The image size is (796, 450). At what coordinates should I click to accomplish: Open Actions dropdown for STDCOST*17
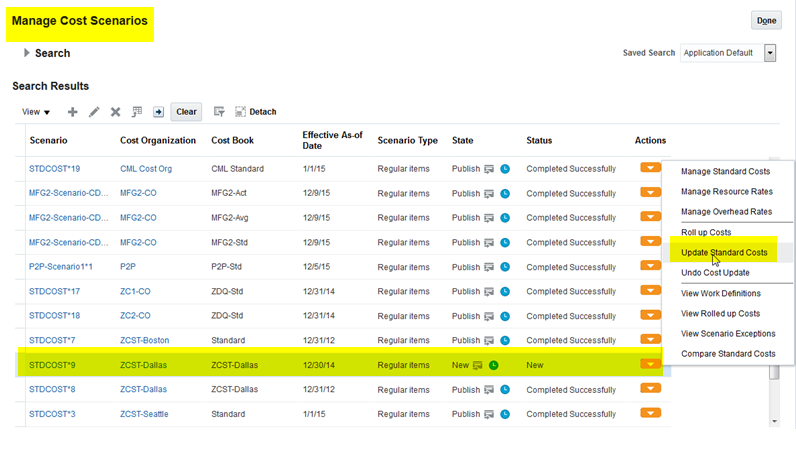click(x=650, y=290)
